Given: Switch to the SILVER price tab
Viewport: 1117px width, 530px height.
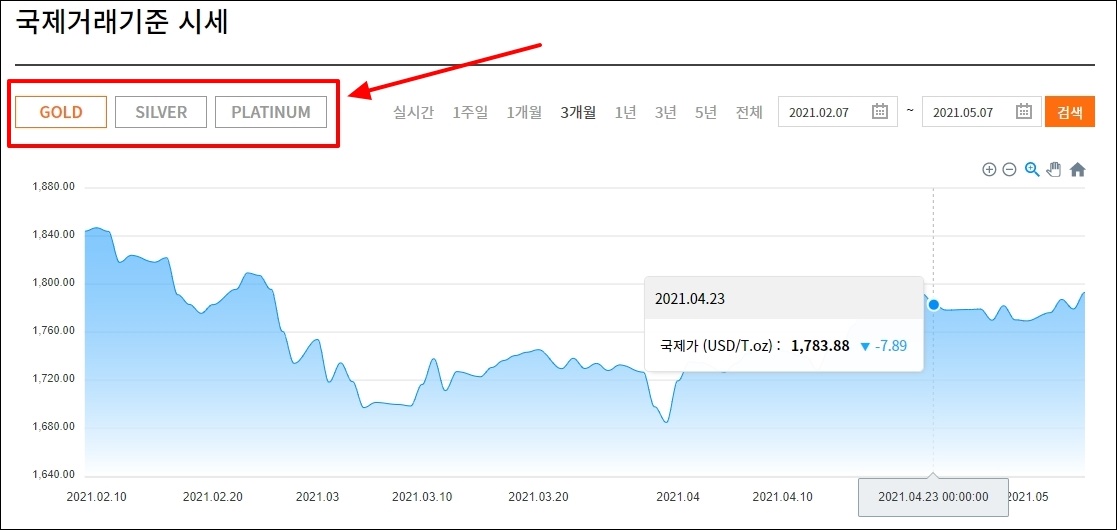Looking at the screenshot, I should click(161, 112).
